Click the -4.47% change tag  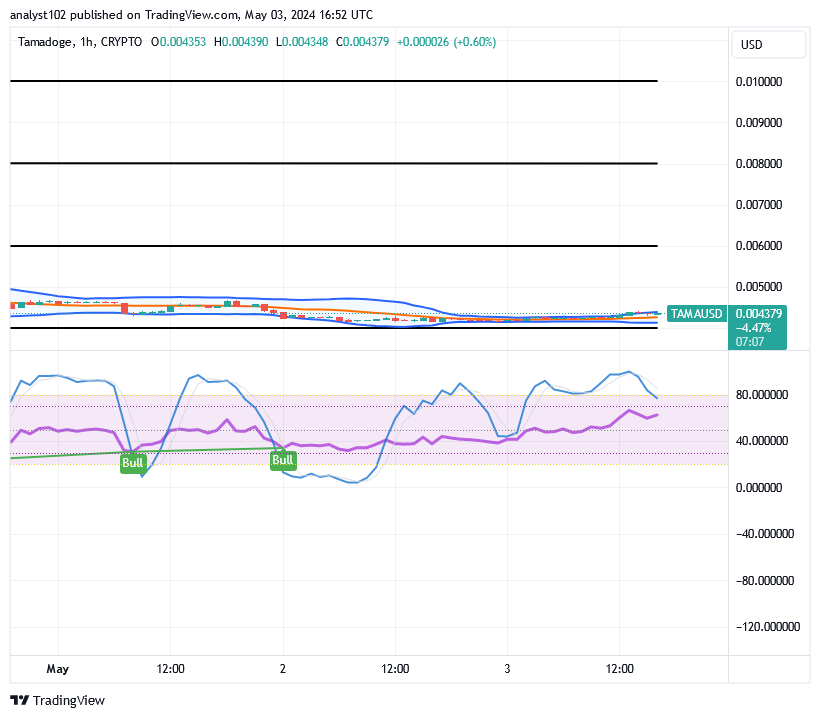(x=753, y=328)
